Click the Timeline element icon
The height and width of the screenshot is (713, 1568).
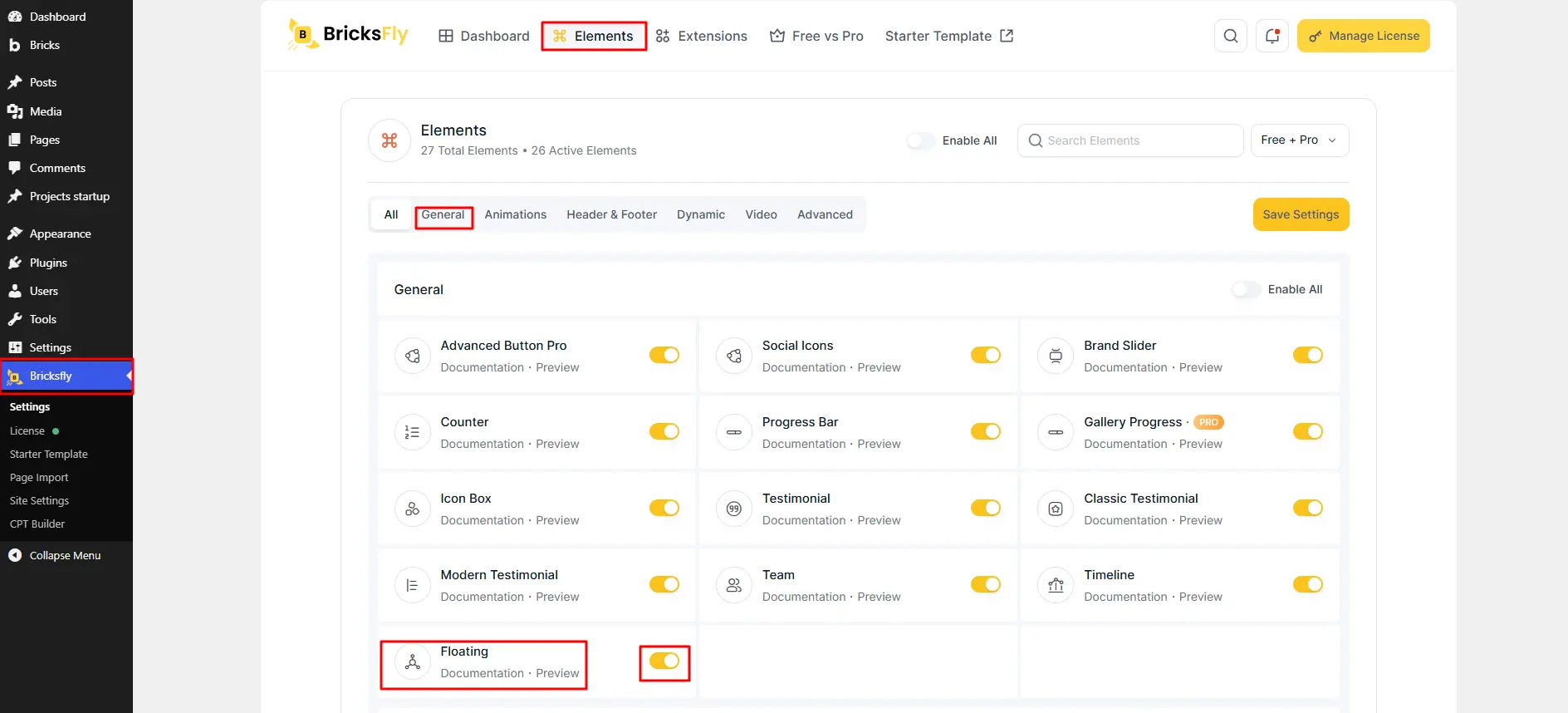point(1056,586)
